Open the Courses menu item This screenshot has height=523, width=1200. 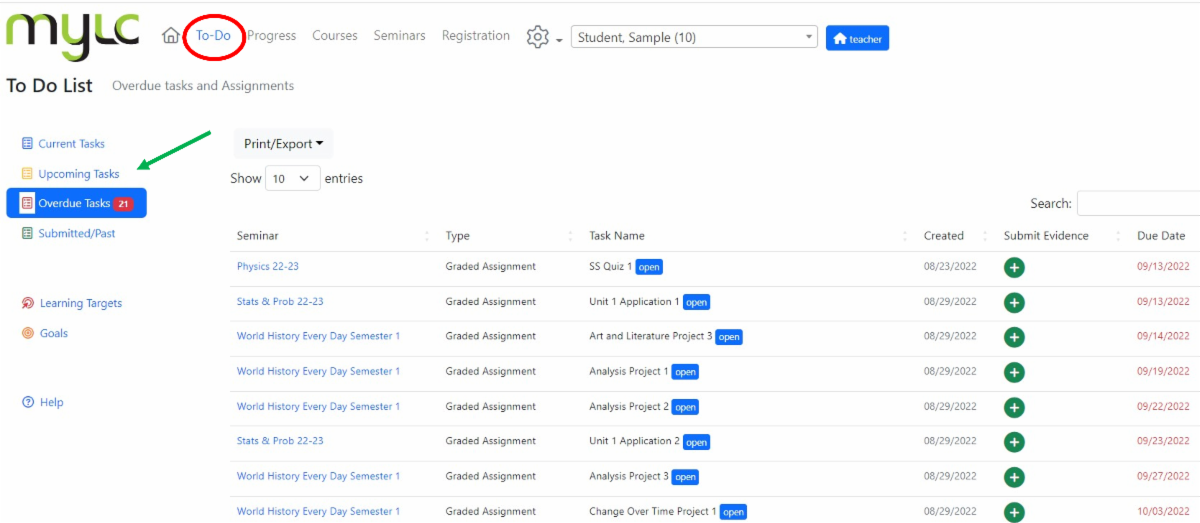point(334,36)
